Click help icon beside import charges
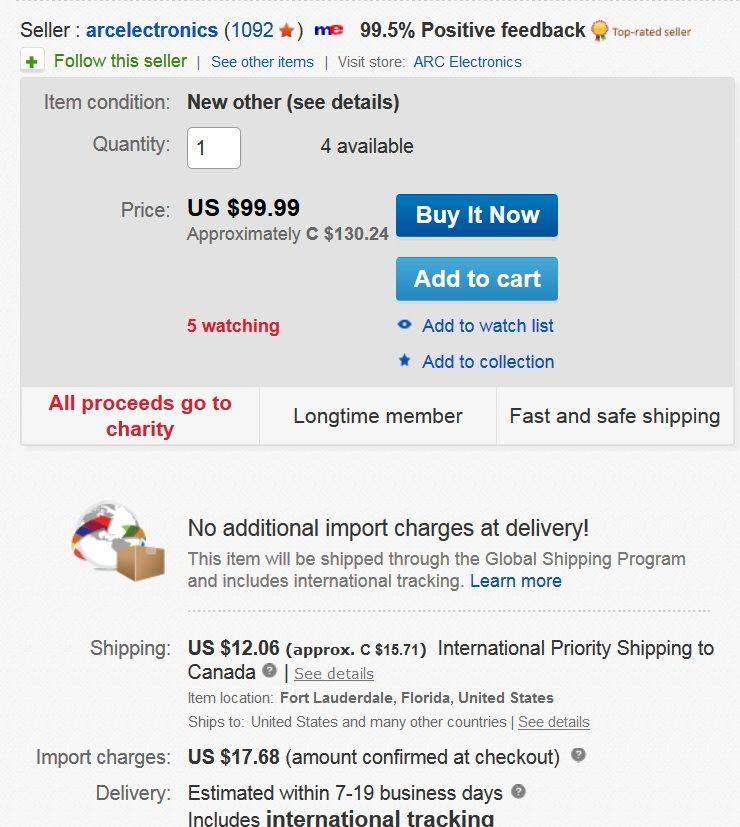740x827 pixels. 578,755
